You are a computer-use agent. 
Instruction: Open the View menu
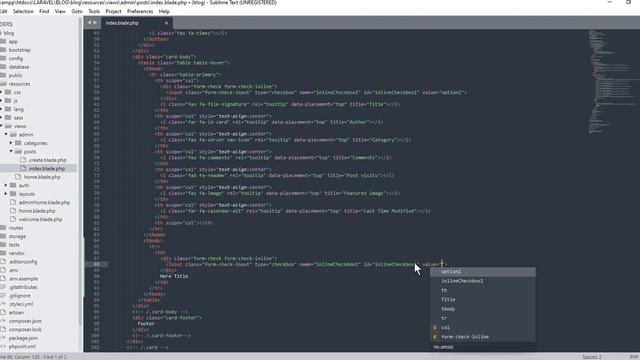pos(60,11)
